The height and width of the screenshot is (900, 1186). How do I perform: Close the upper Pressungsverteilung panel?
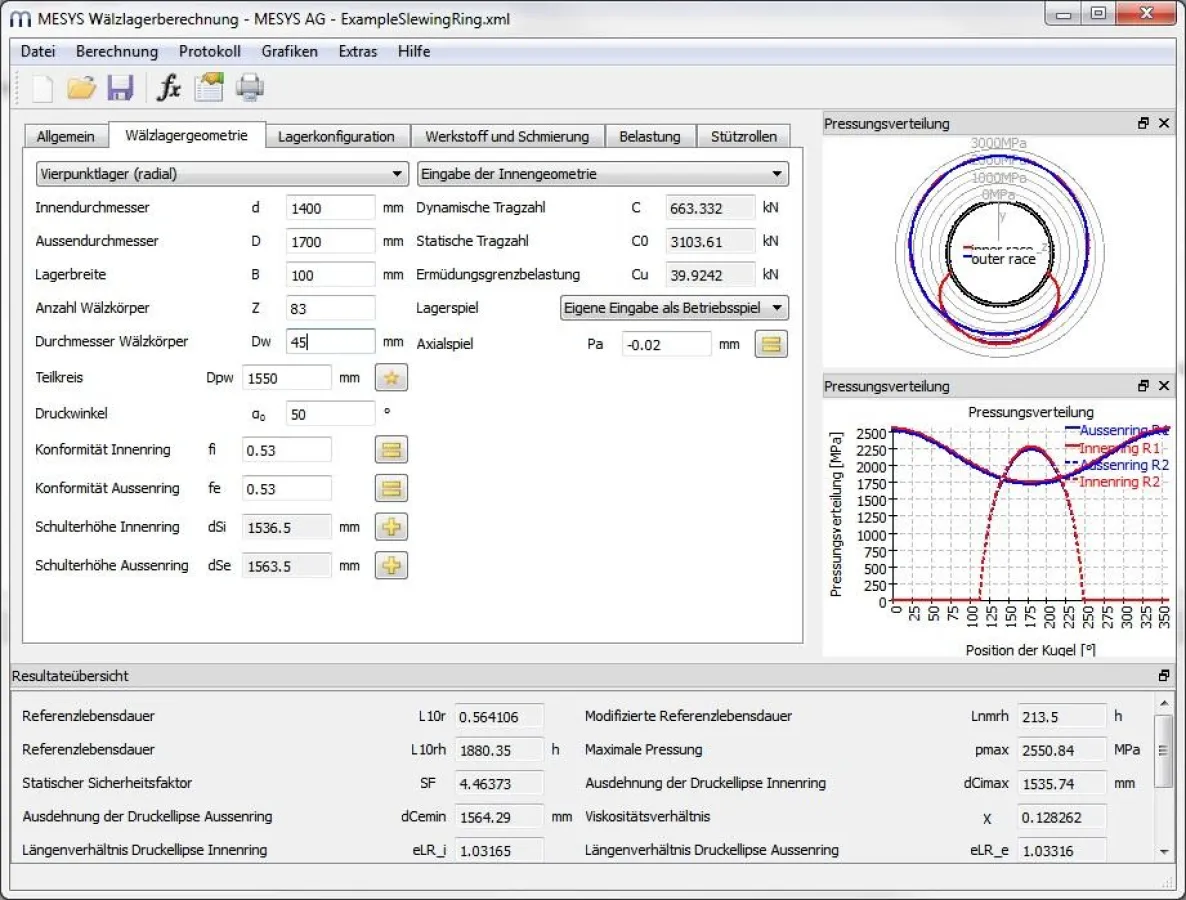point(1164,123)
